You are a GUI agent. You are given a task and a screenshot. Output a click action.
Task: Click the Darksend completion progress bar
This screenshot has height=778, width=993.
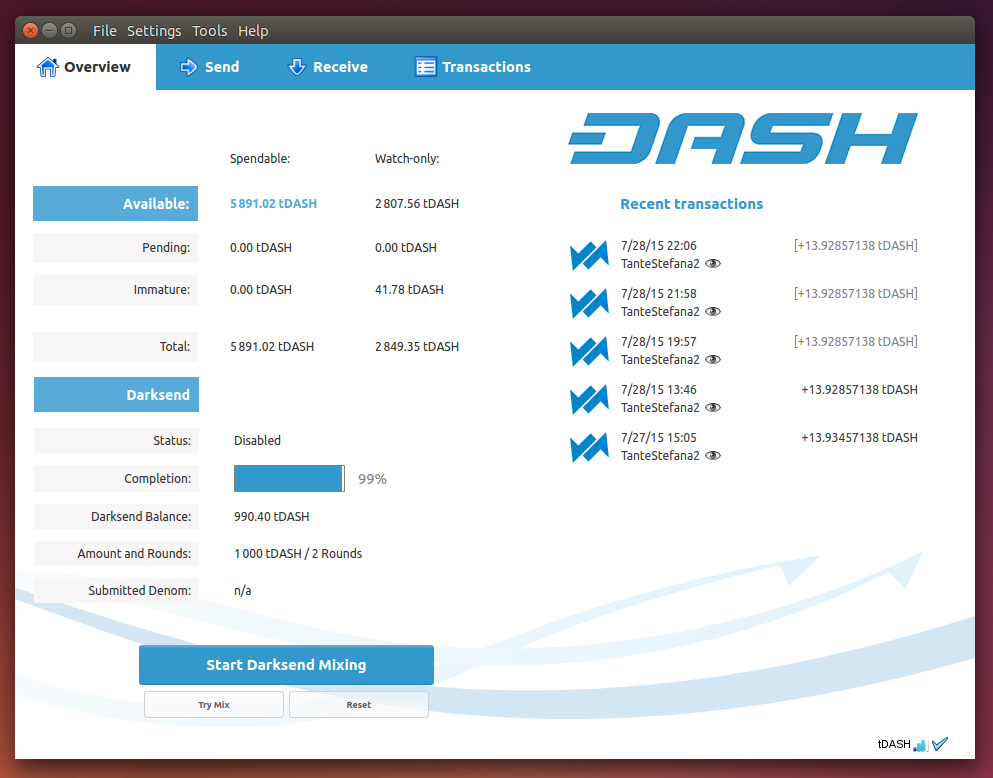289,479
